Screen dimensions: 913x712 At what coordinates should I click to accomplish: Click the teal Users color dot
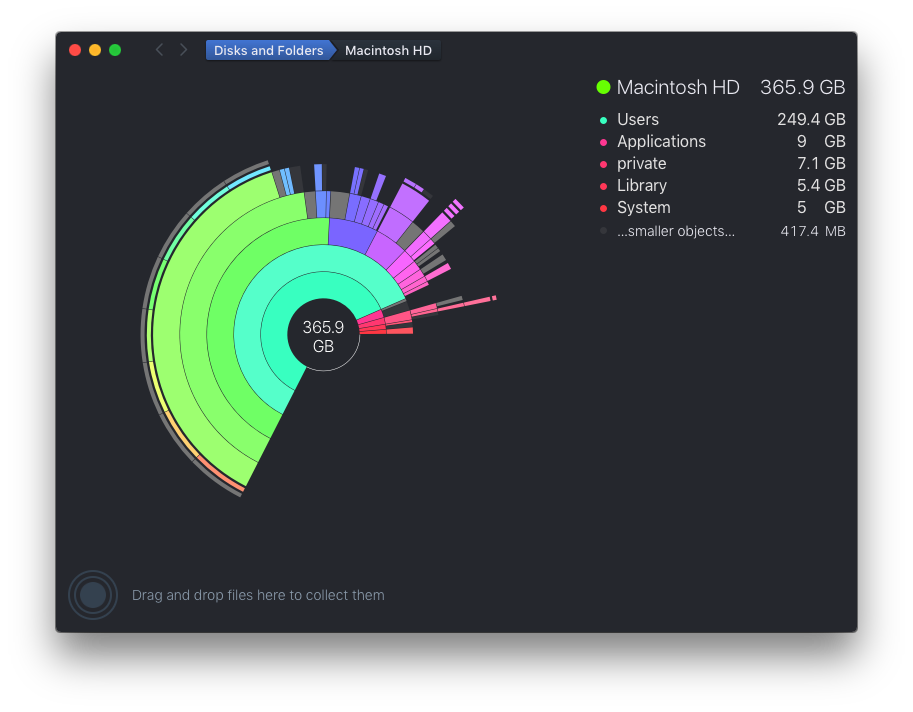[603, 121]
